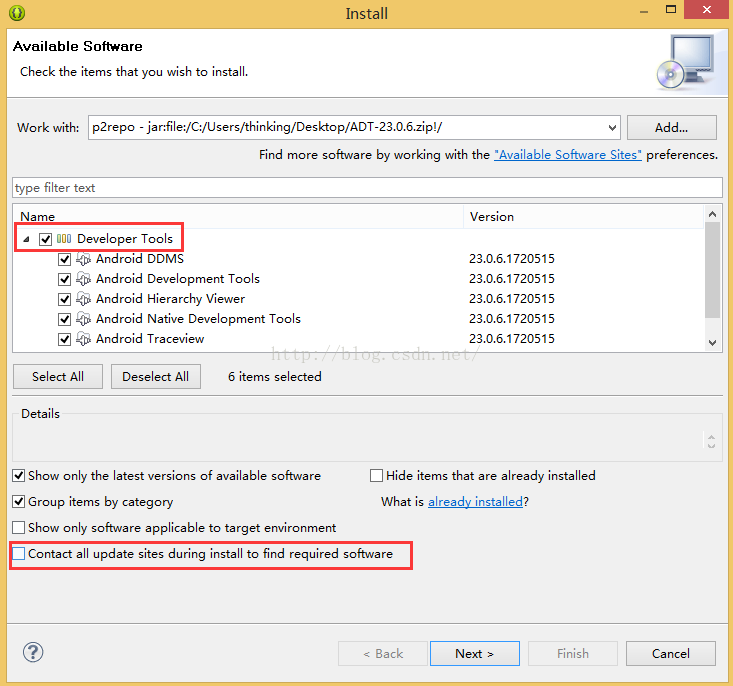Viewport: 733px width, 686px height.
Task: Click the Android DDMS plugin icon
Action: tap(83, 259)
